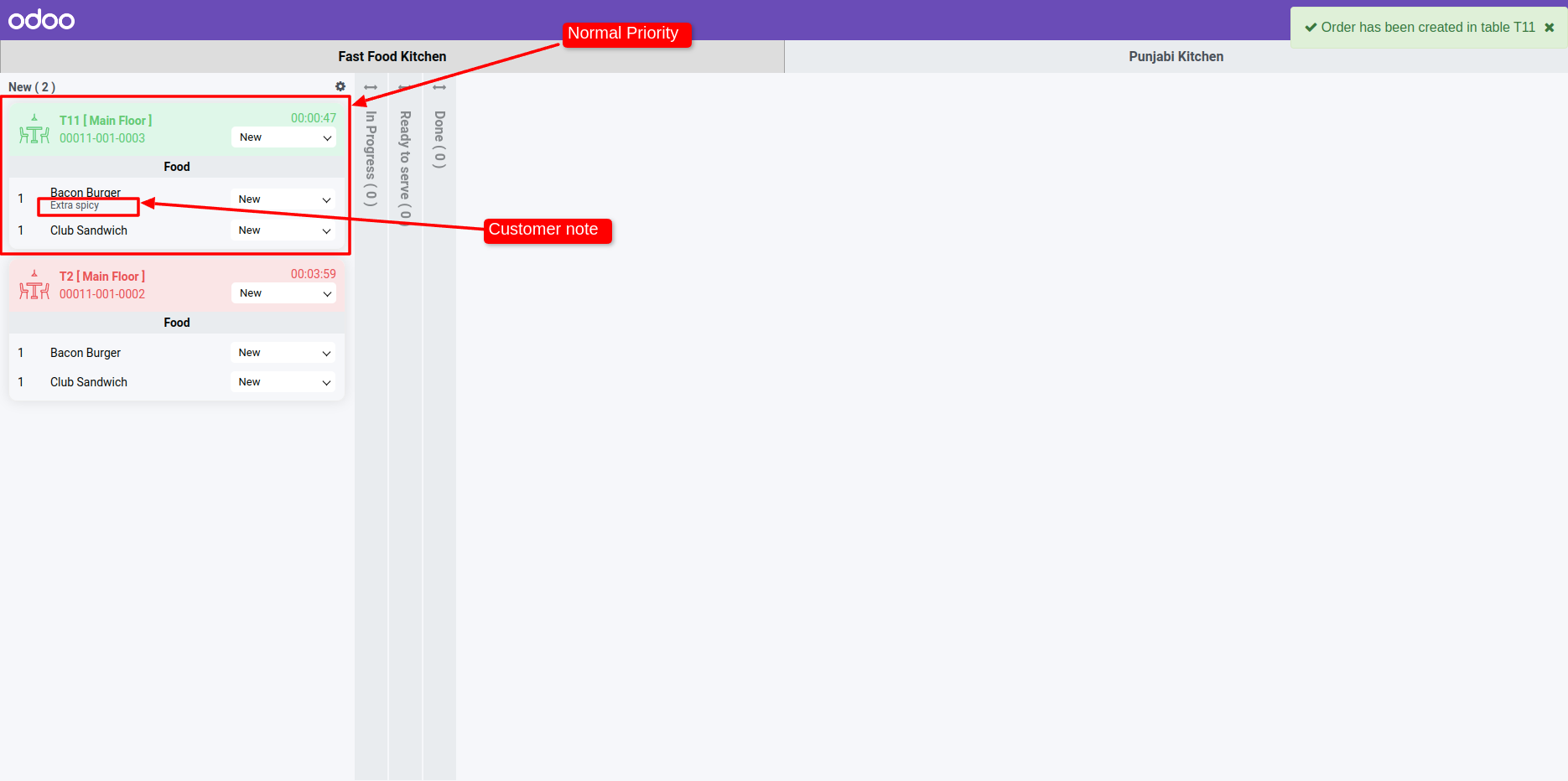Select order number 00011-001-0003
Screen dimensions: 1568x781
click(102, 138)
